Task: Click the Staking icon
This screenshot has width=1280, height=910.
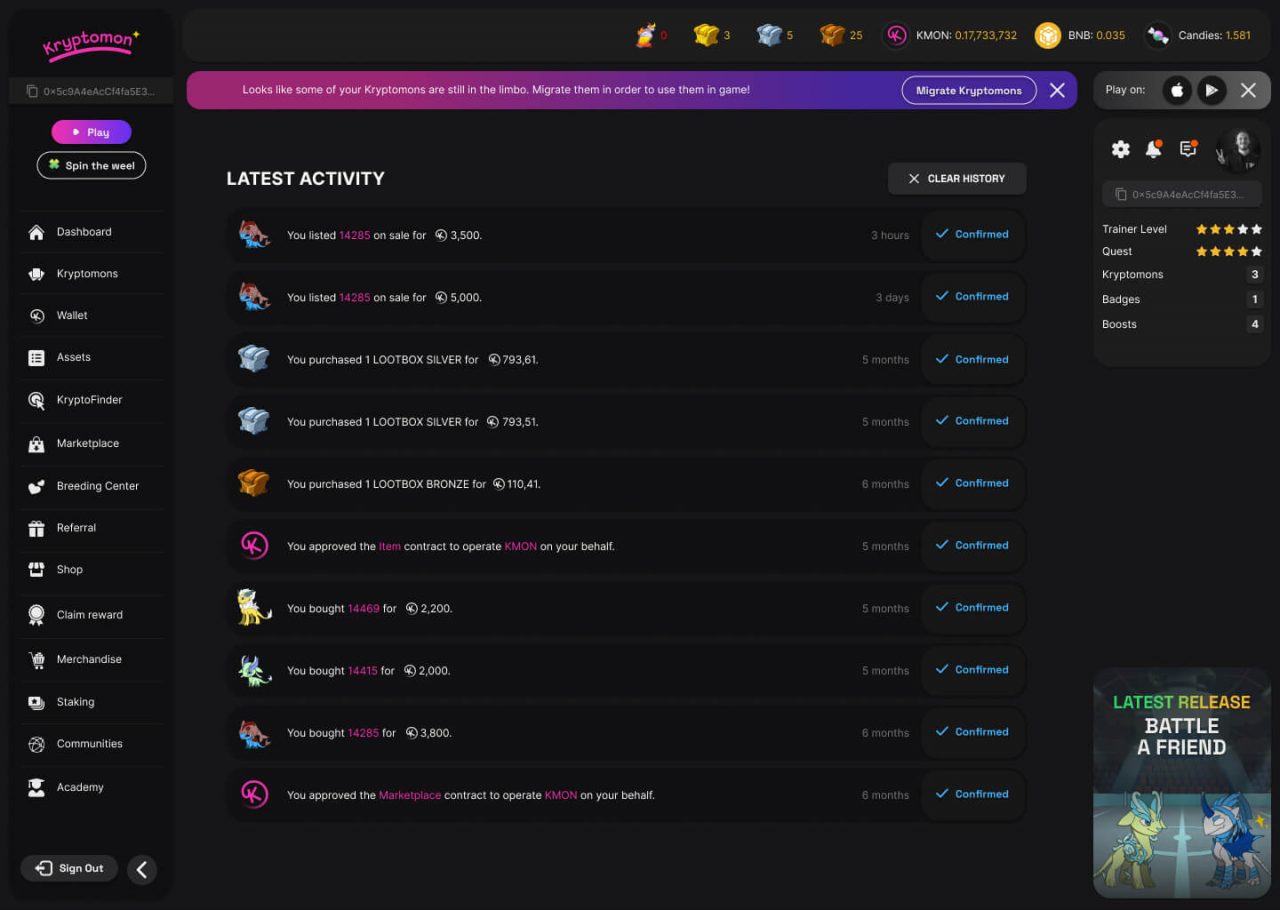Action: pyautogui.click(x=36, y=703)
